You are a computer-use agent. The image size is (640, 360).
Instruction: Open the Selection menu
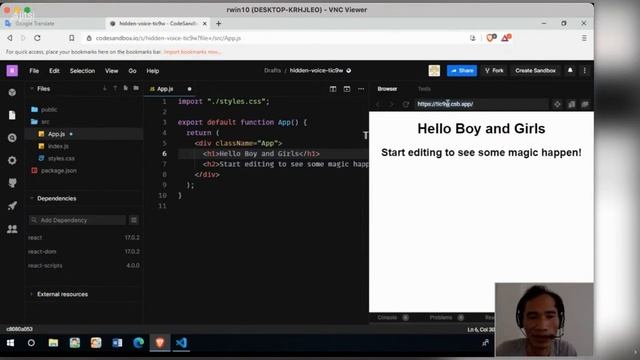click(82, 71)
